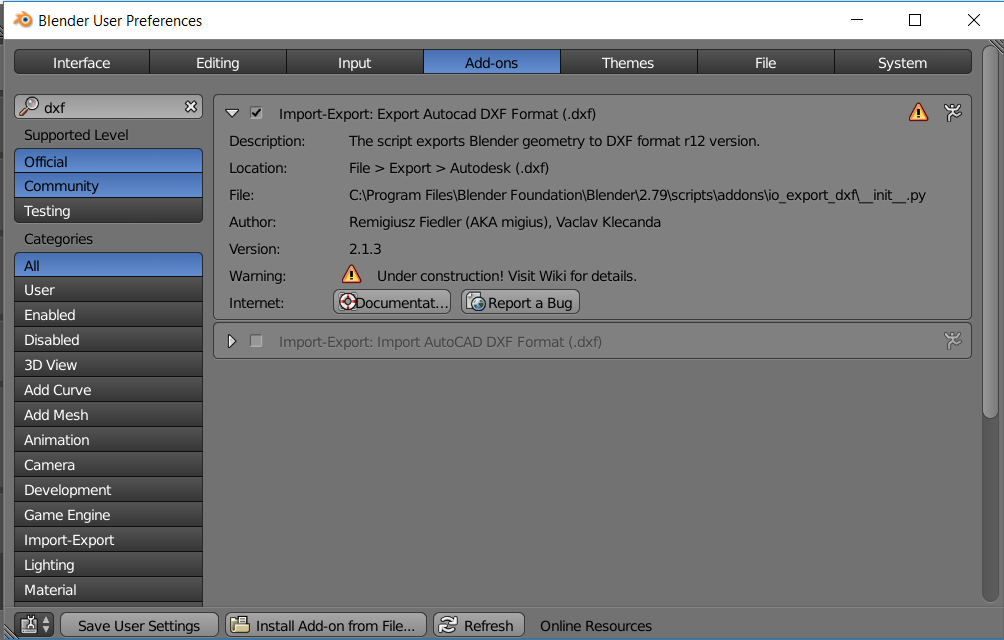Minimize the Blender User Preferences window
Viewport: 1004px width, 640px height.
click(857, 20)
